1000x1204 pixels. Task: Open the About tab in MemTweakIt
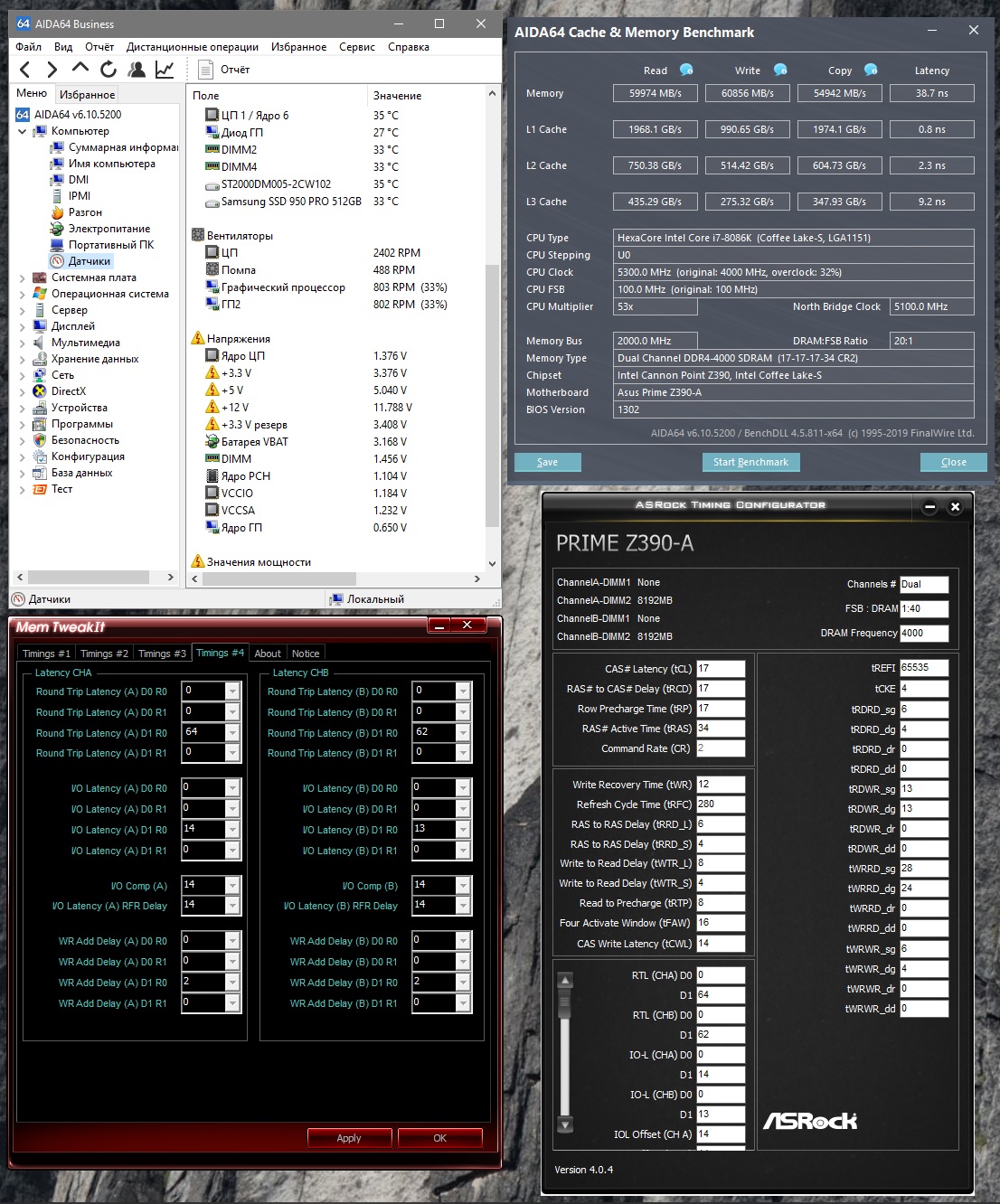tap(268, 654)
